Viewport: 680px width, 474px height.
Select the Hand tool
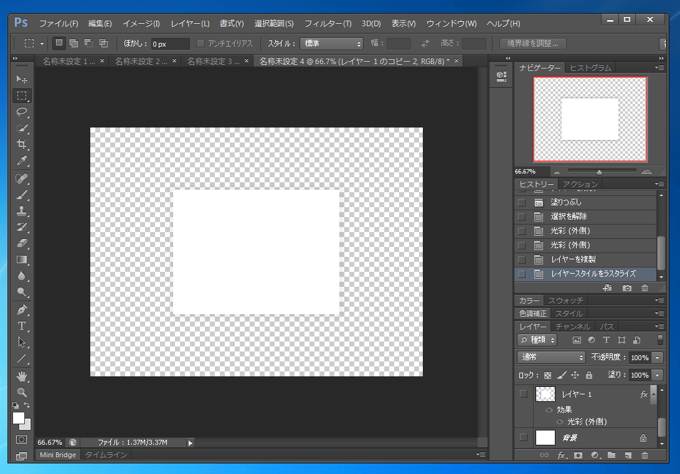pos(21,376)
